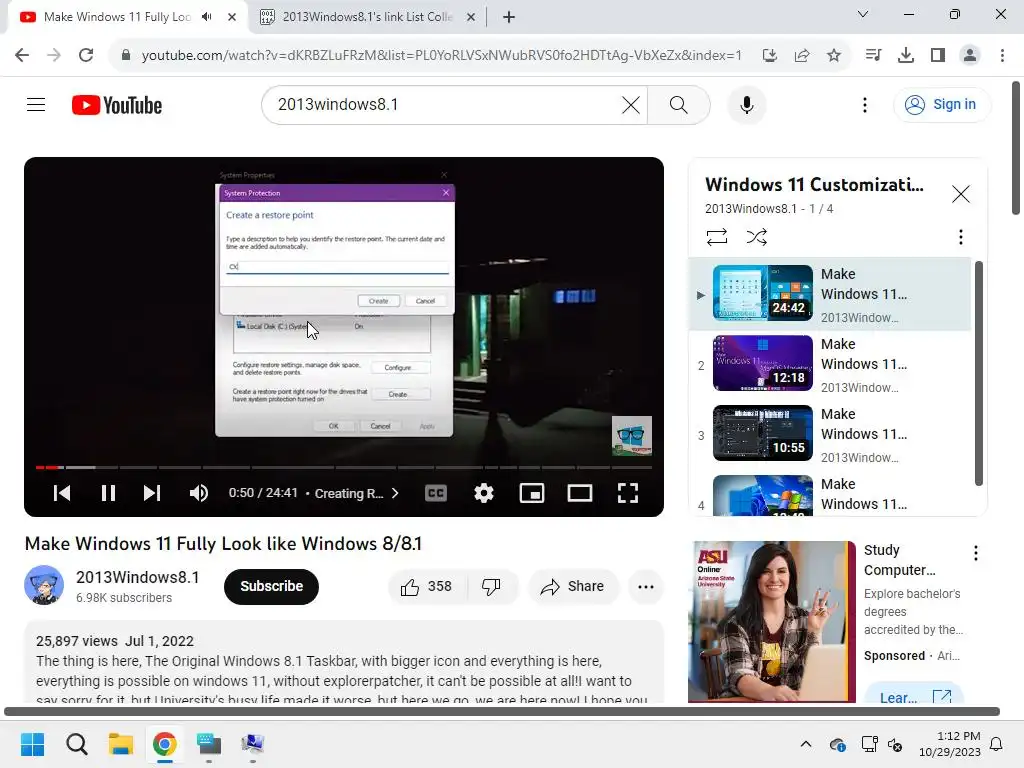Focus the address bar URL
The height and width of the screenshot is (768, 1024).
coord(441,56)
